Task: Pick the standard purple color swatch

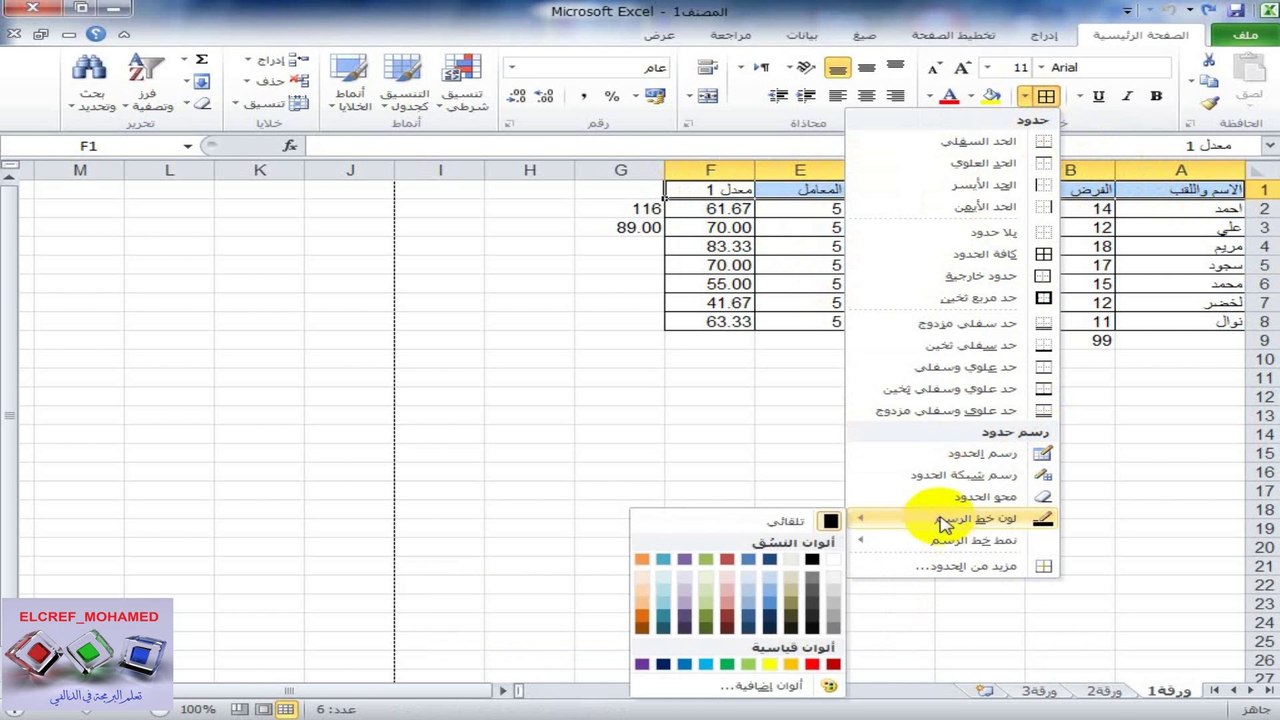Action: click(642, 664)
